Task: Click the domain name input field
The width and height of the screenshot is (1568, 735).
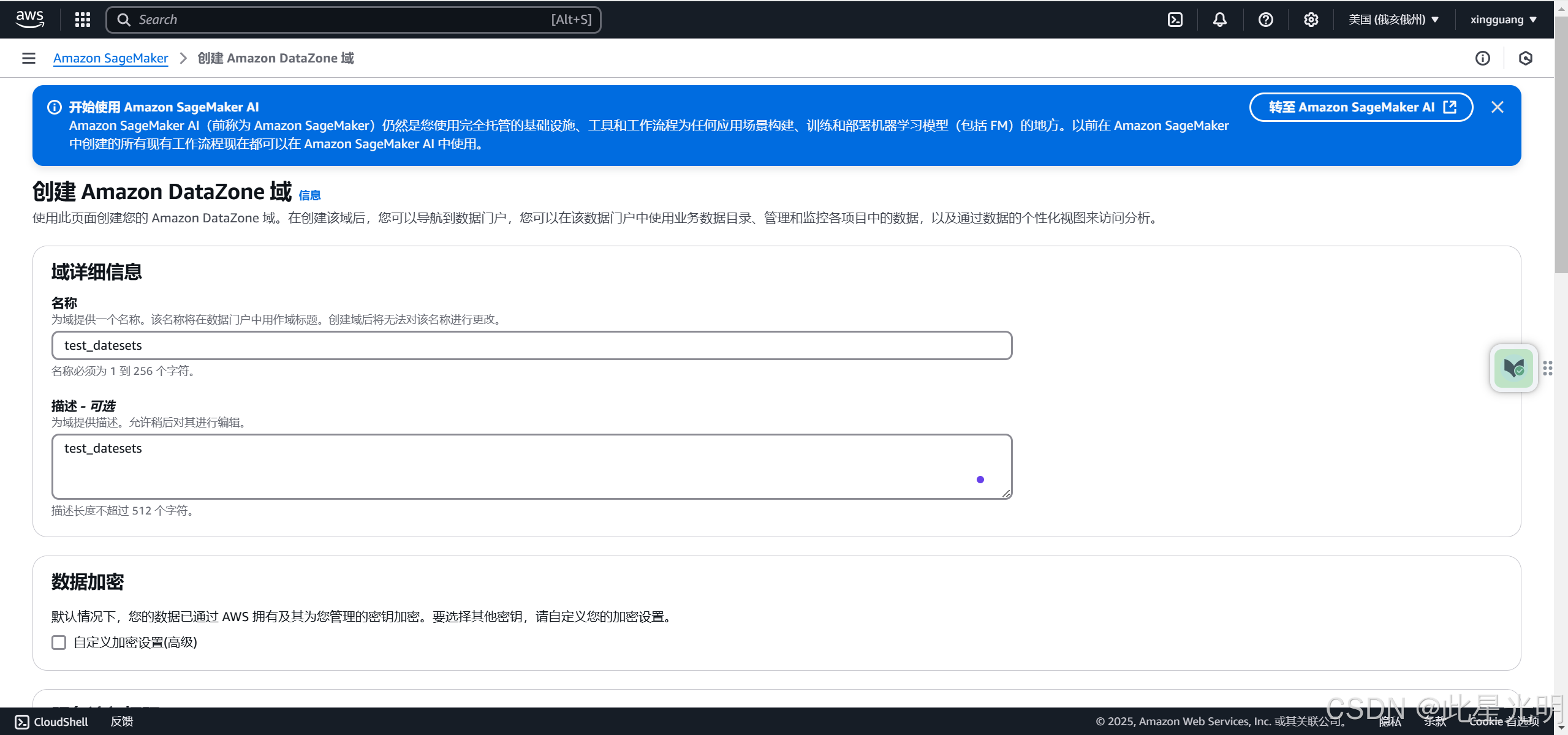Action: click(531, 345)
